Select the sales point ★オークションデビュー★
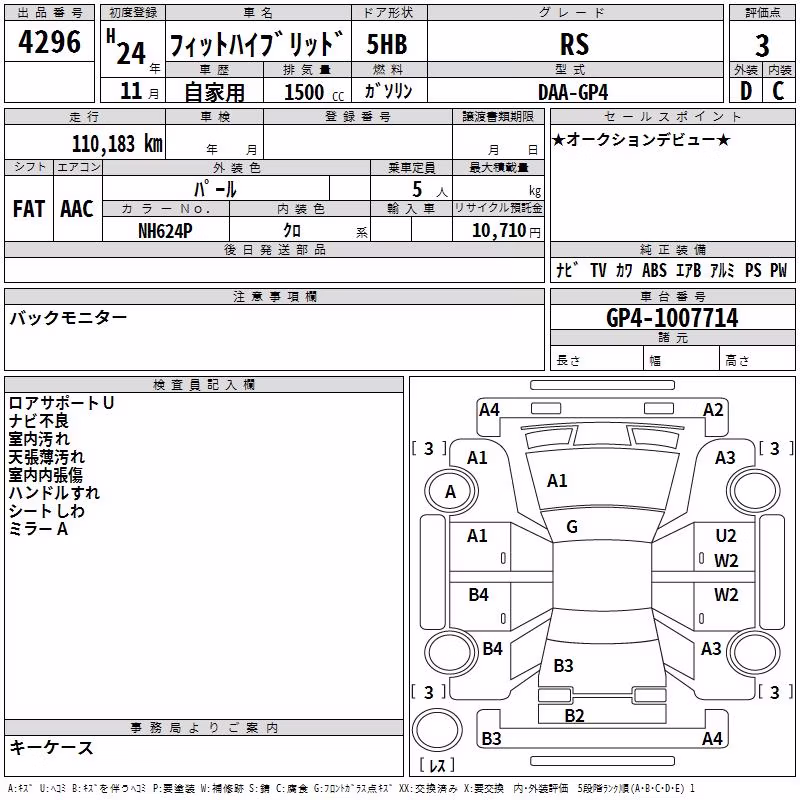 pos(641,139)
